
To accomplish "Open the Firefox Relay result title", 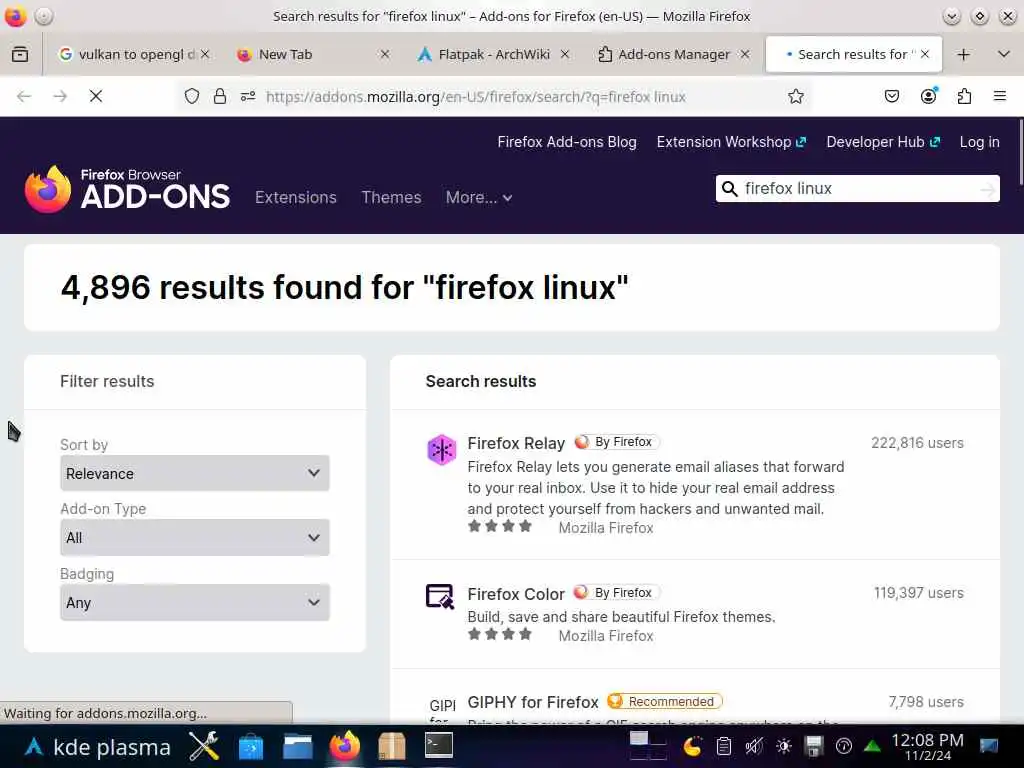I will (x=516, y=443).
